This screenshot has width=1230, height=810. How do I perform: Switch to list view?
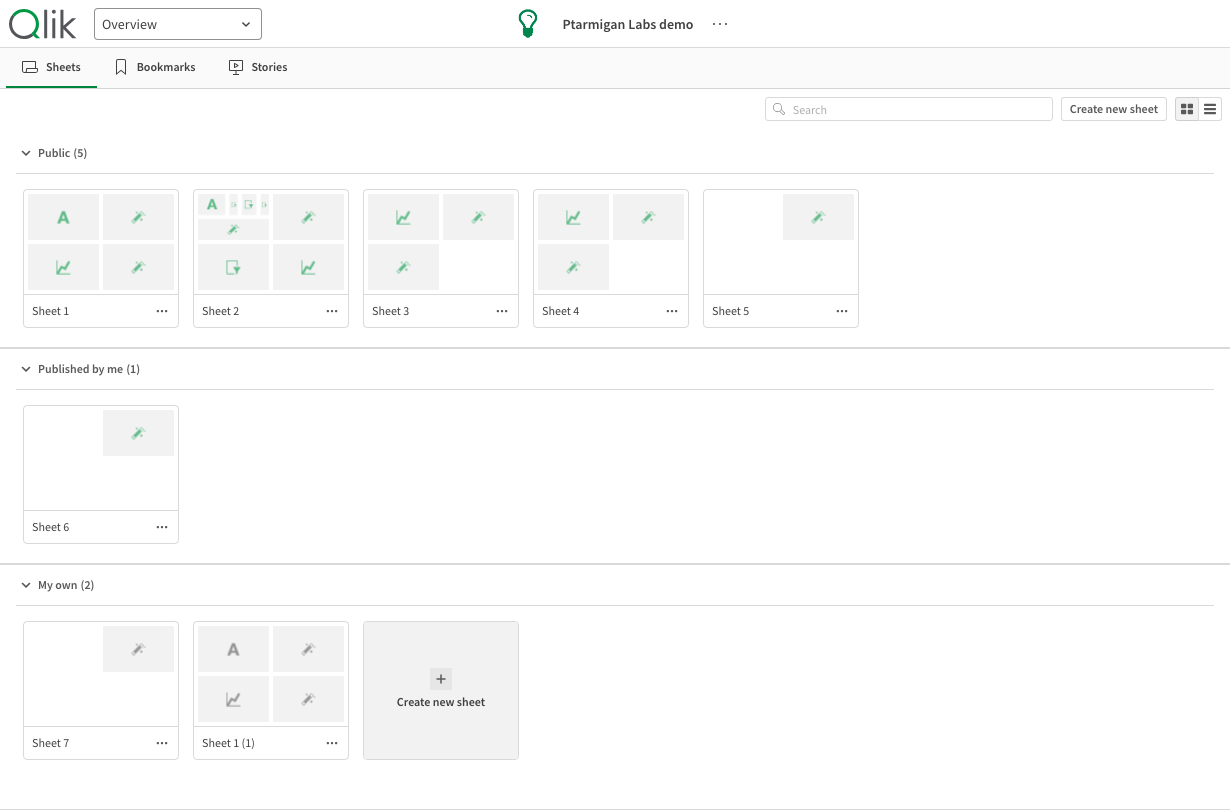(1210, 109)
